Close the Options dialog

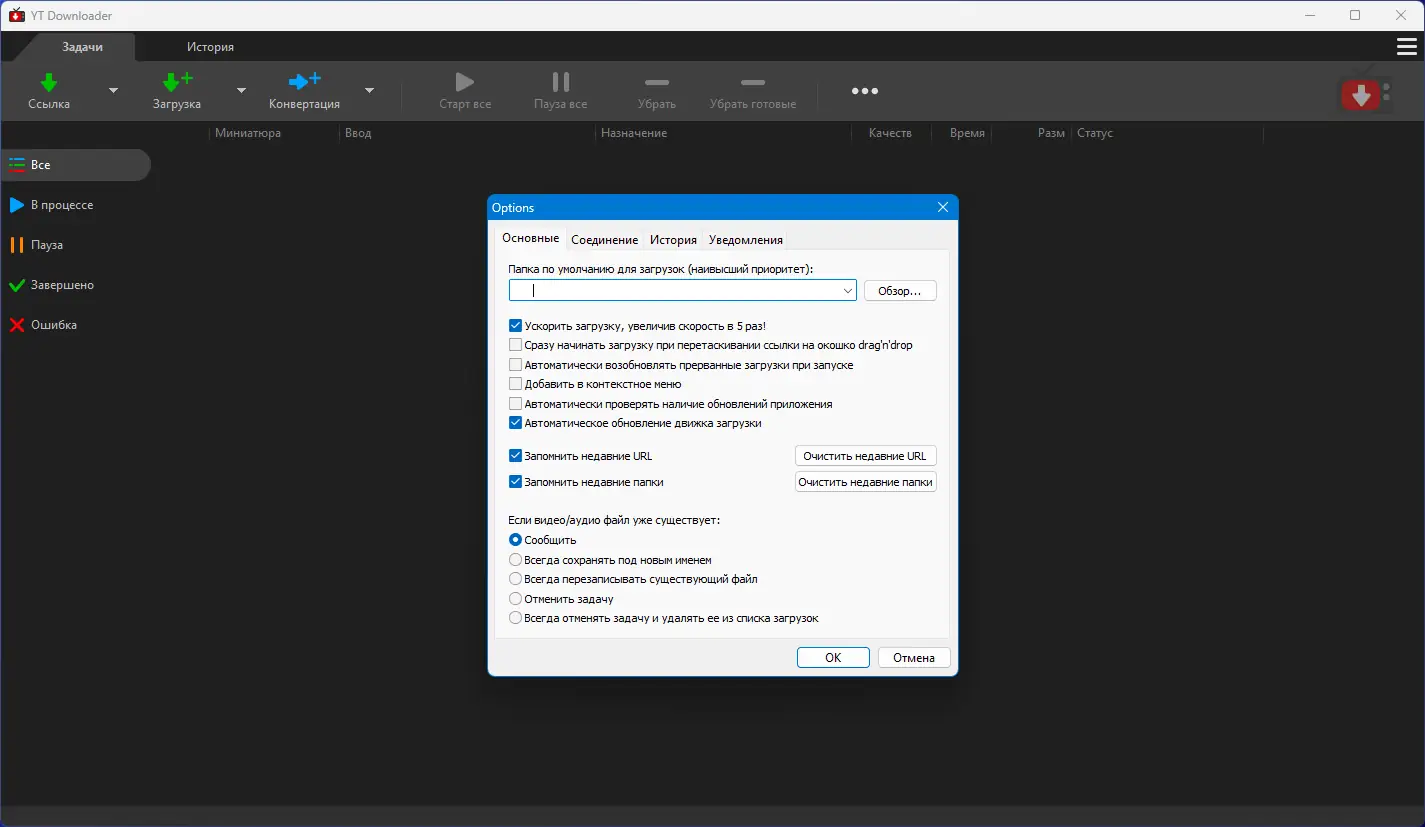pos(942,208)
